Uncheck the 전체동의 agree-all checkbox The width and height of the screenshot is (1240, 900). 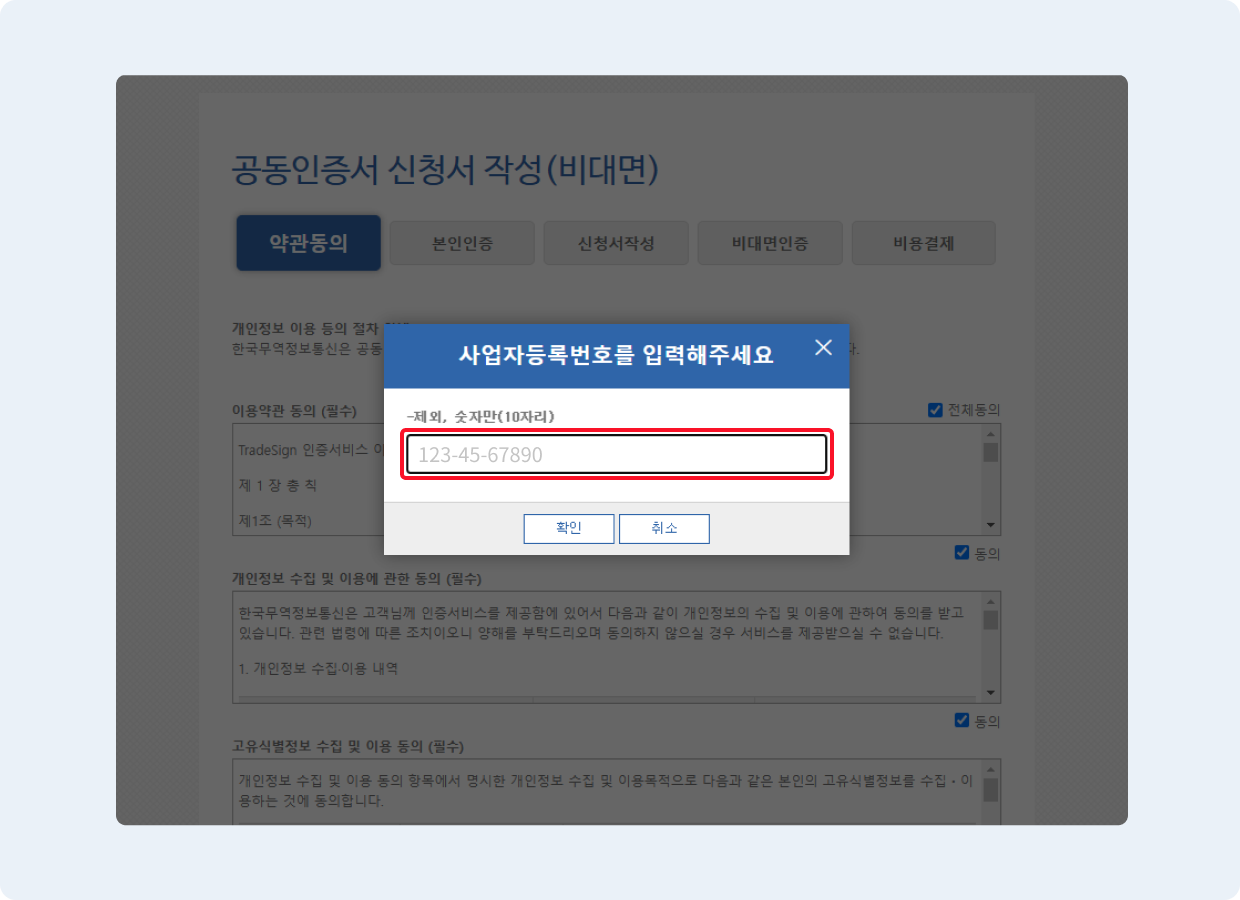coord(934,408)
